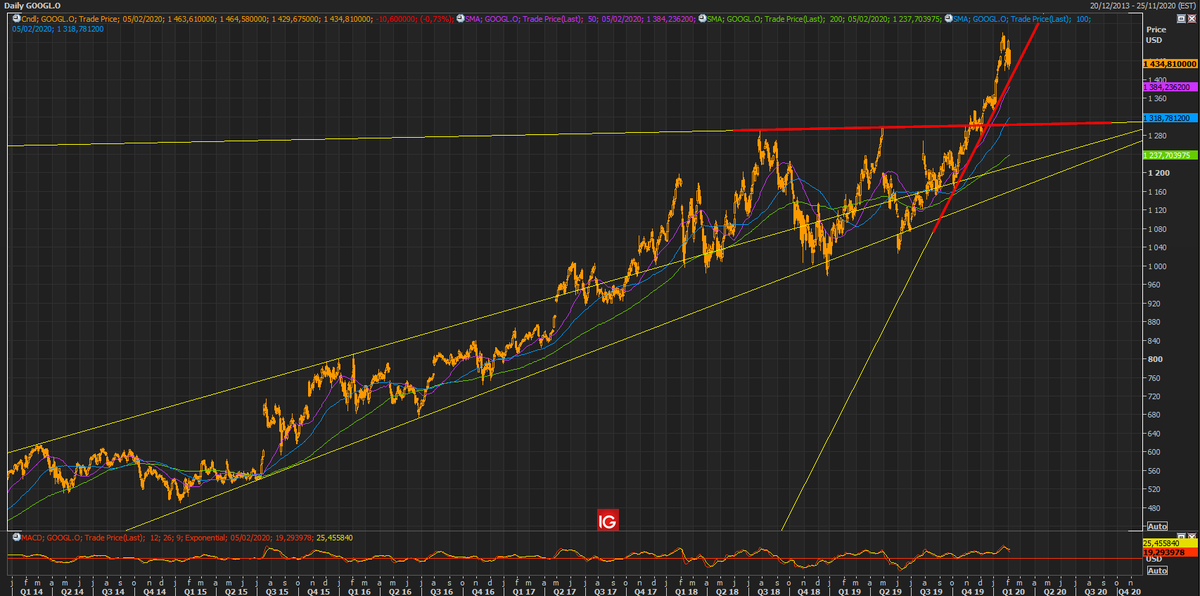Click the Q3 15 time axis label
Viewport: 1200px width, 596px height.
click(277, 591)
